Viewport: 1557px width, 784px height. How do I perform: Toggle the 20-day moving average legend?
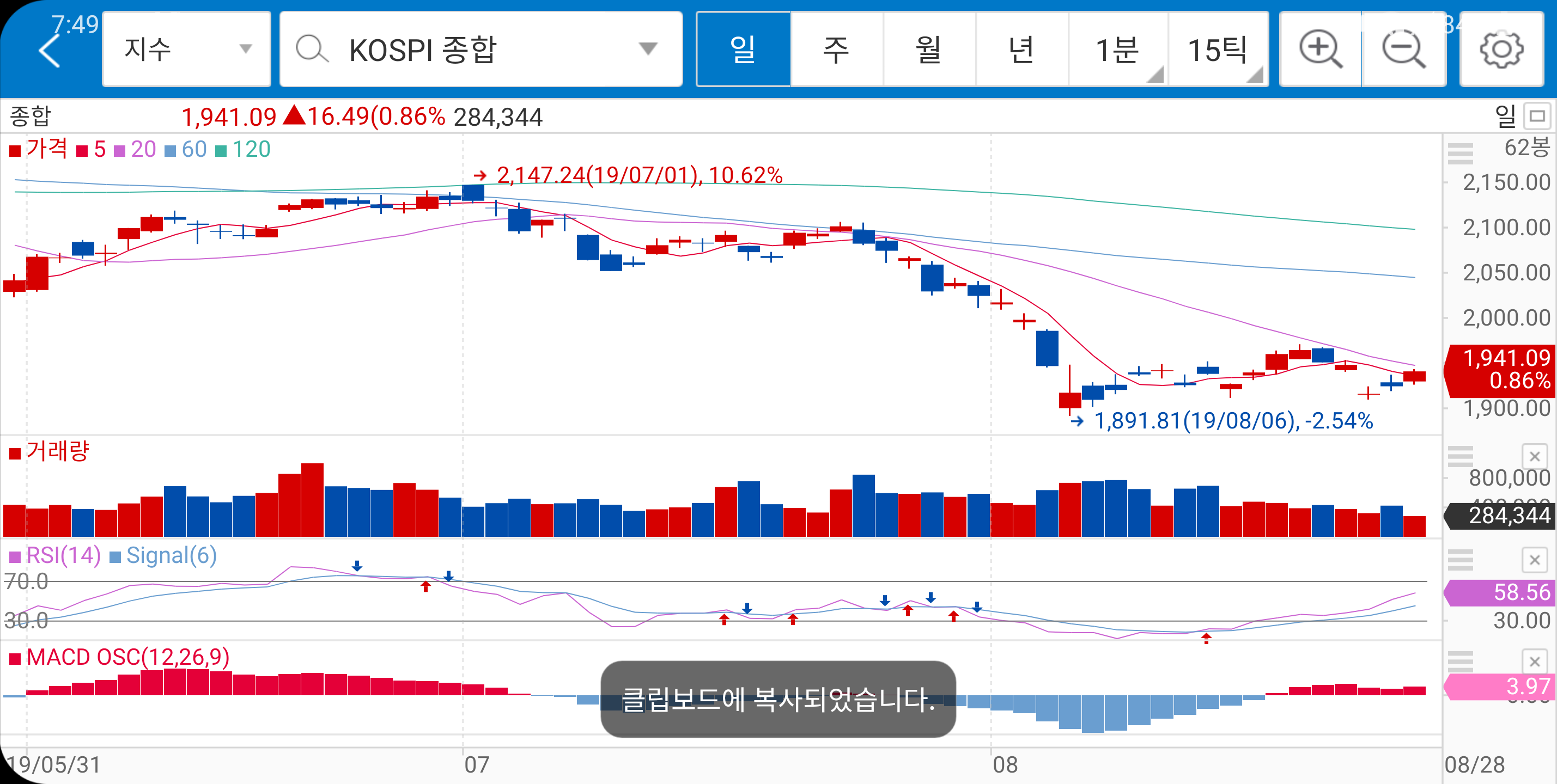(136, 149)
